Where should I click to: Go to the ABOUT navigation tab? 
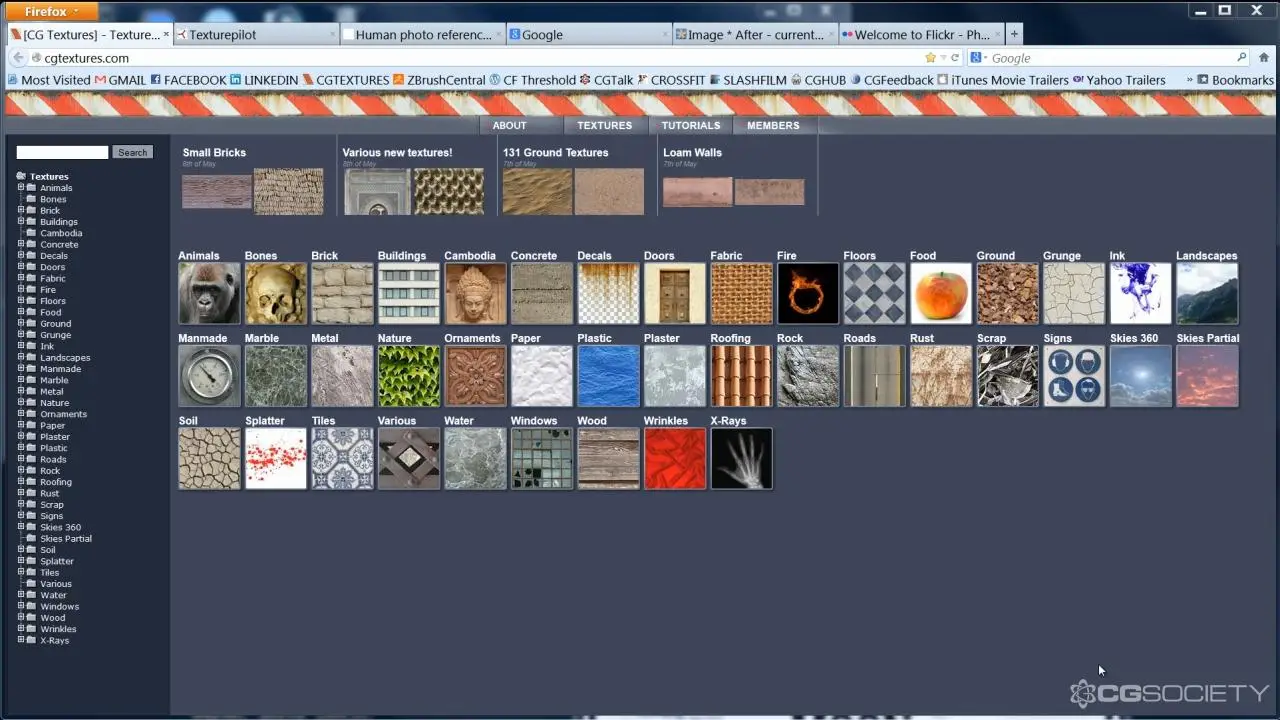tap(509, 125)
